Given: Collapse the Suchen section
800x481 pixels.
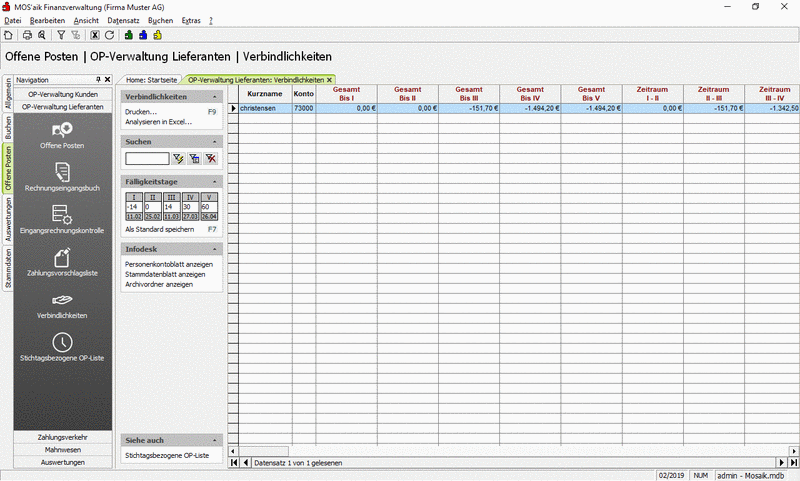Looking at the screenshot, I should [214, 142].
